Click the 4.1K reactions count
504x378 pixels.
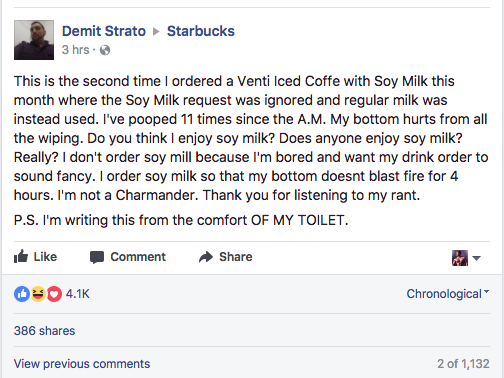click(x=78, y=294)
